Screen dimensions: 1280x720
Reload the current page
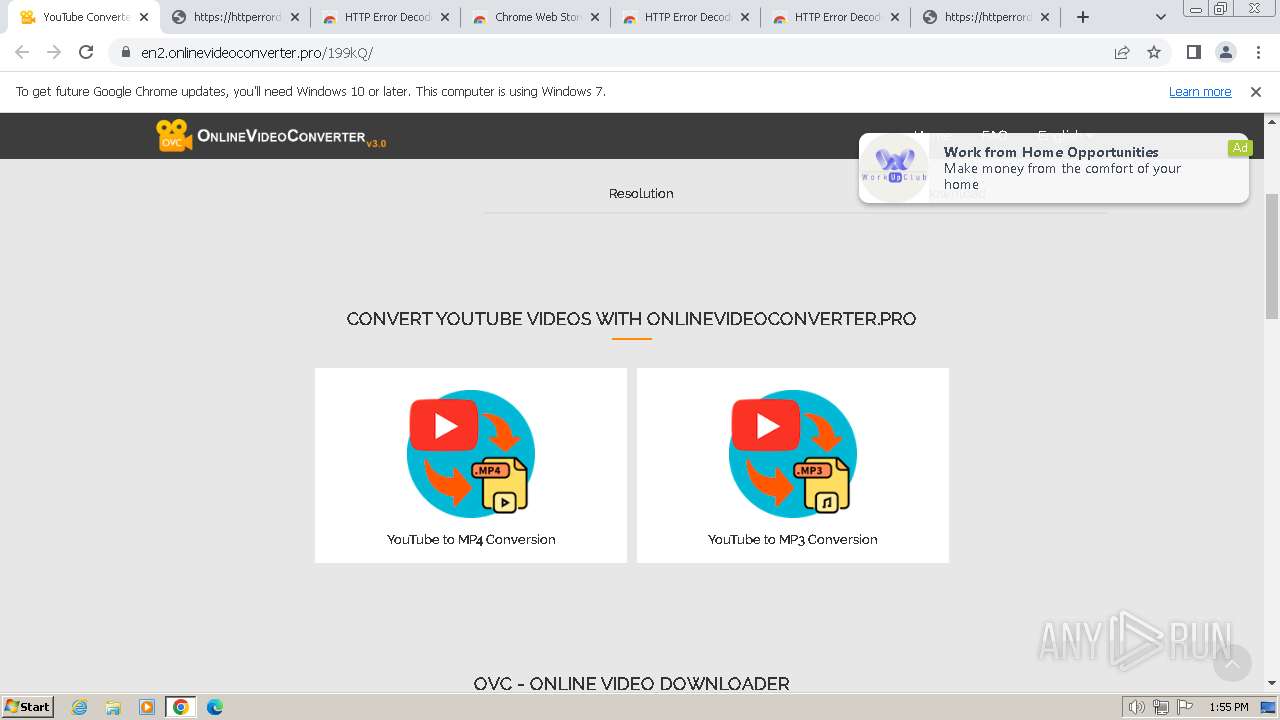86,52
